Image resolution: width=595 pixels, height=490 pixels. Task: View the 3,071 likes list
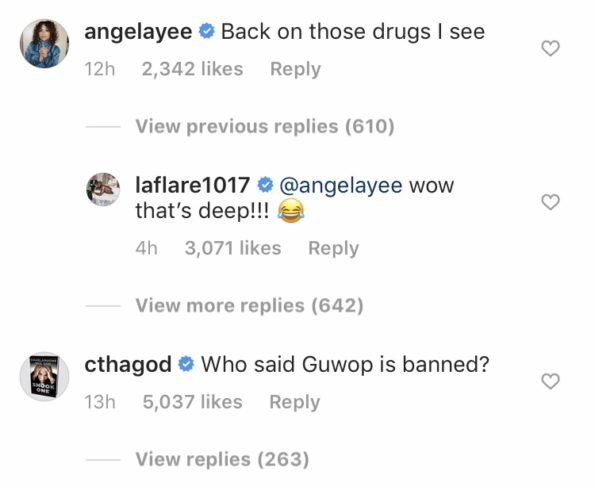[233, 248]
